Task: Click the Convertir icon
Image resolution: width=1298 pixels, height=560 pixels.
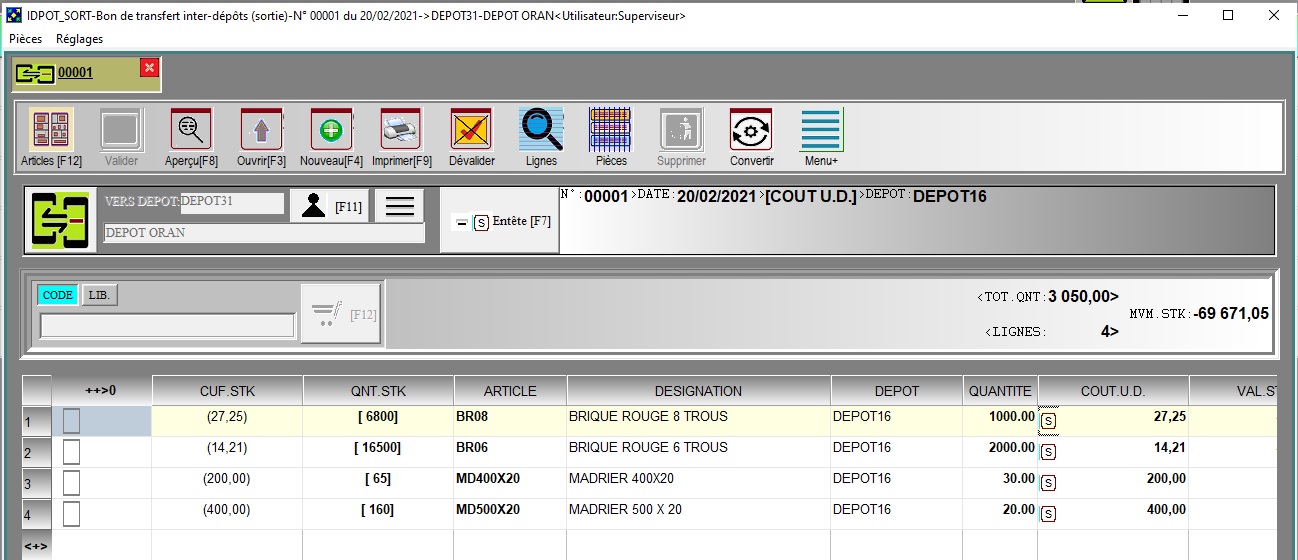Action: coord(751,130)
